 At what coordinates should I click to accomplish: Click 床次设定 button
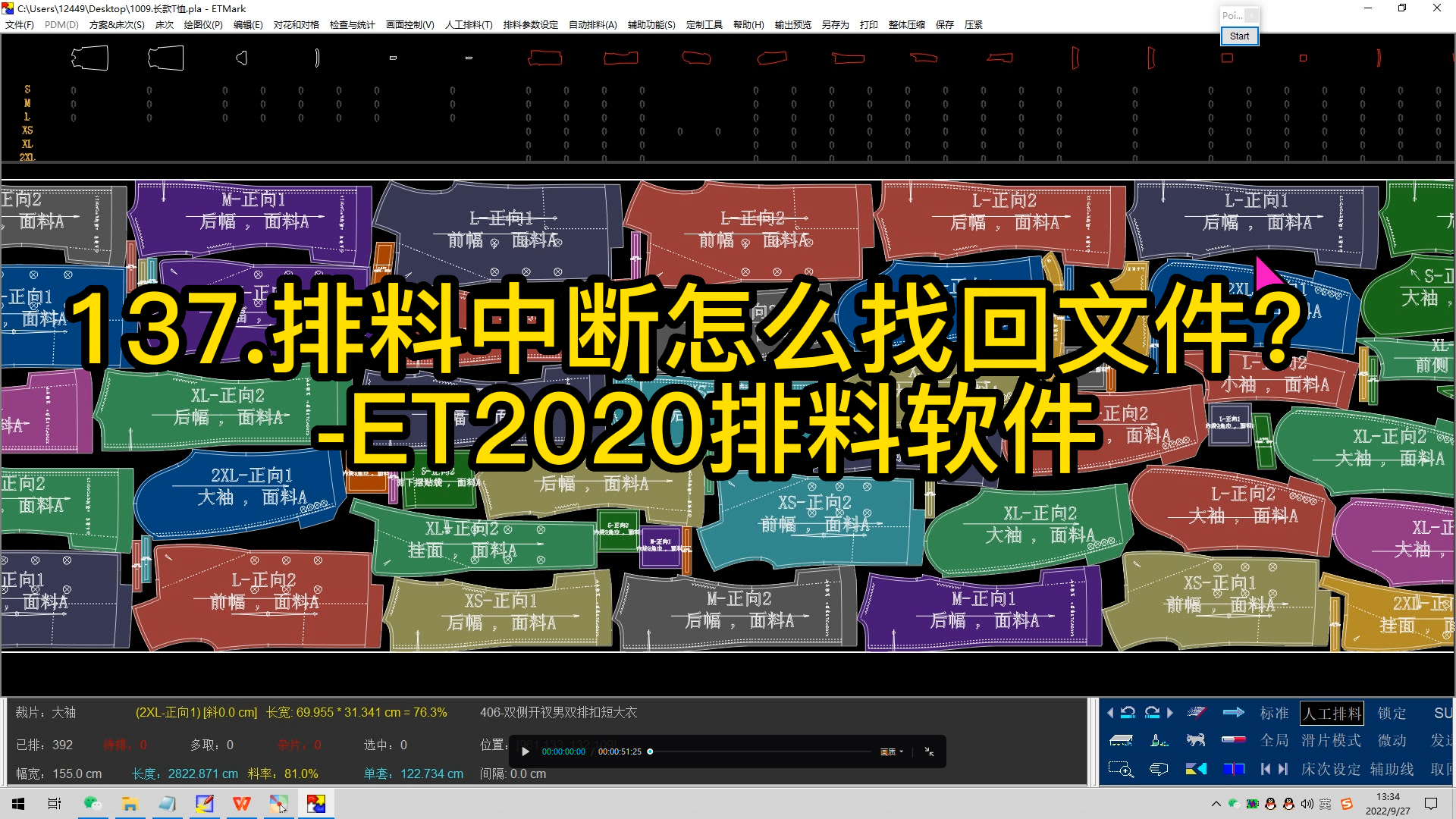pyautogui.click(x=1332, y=769)
